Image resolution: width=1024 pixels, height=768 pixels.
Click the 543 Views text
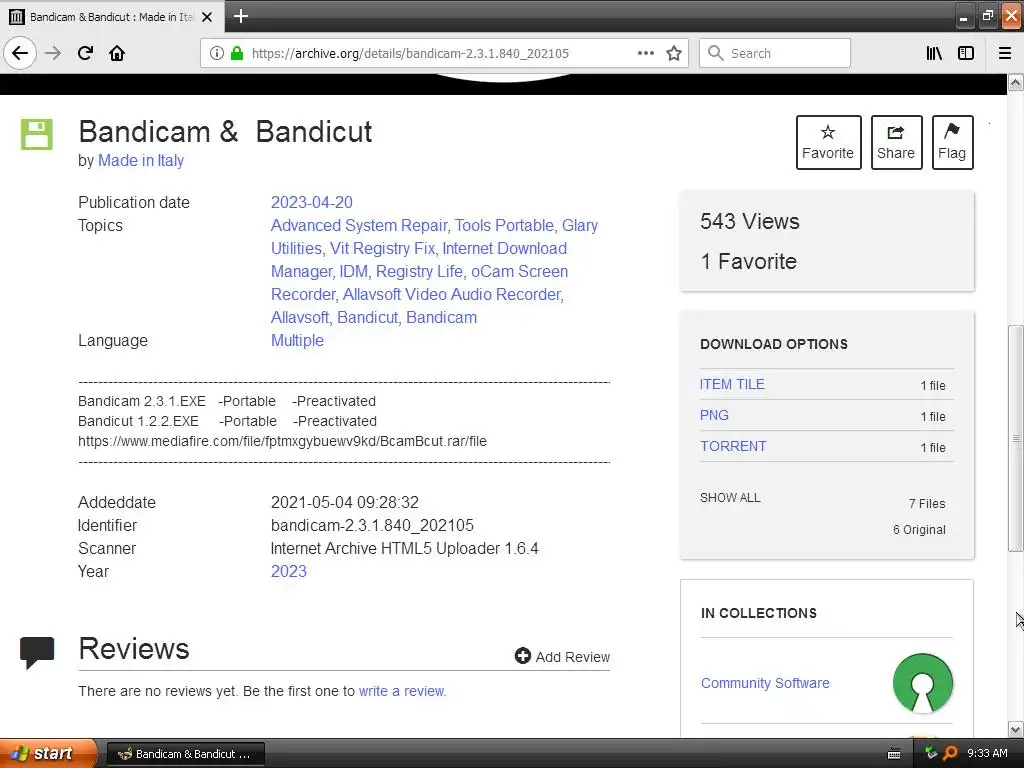(750, 221)
